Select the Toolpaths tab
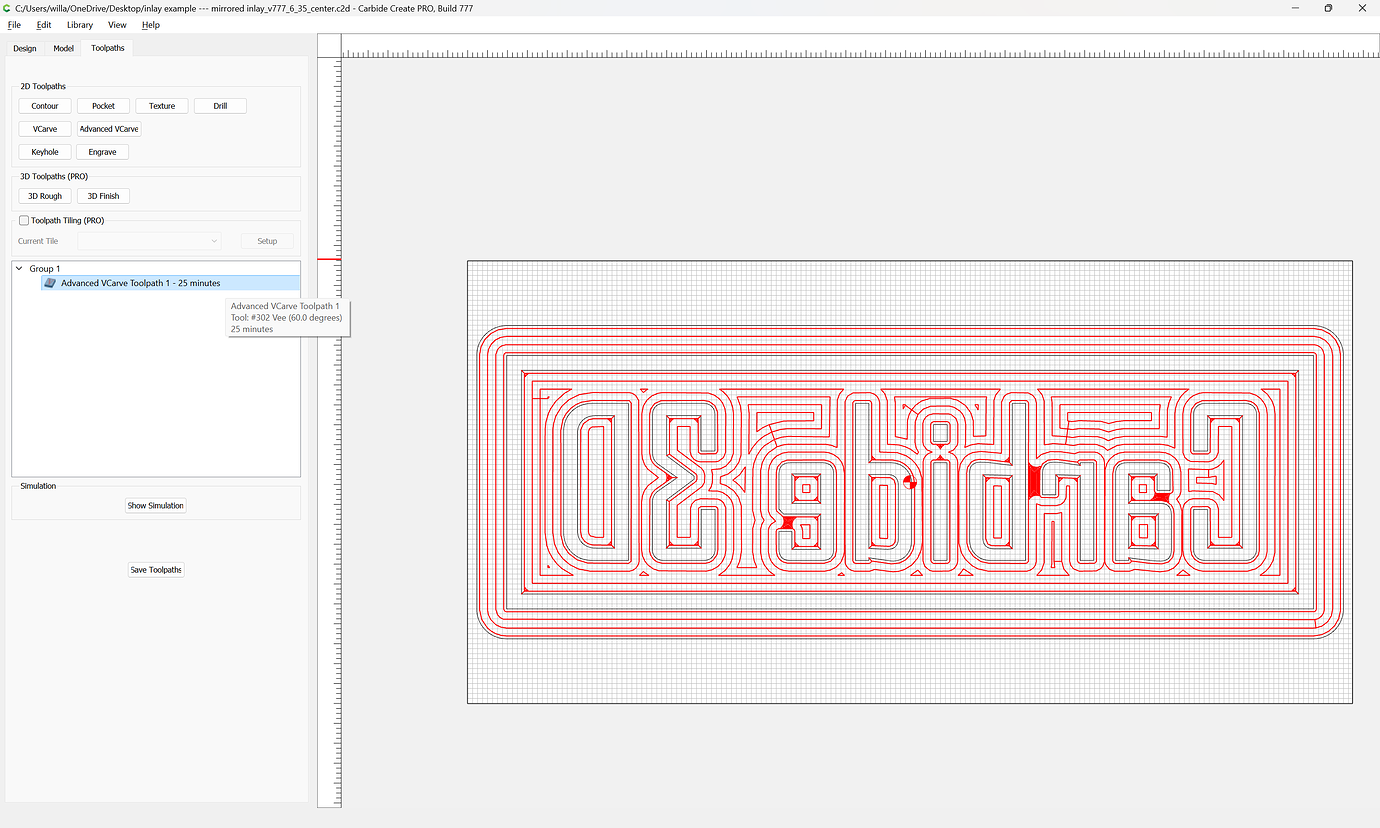 tap(108, 48)
